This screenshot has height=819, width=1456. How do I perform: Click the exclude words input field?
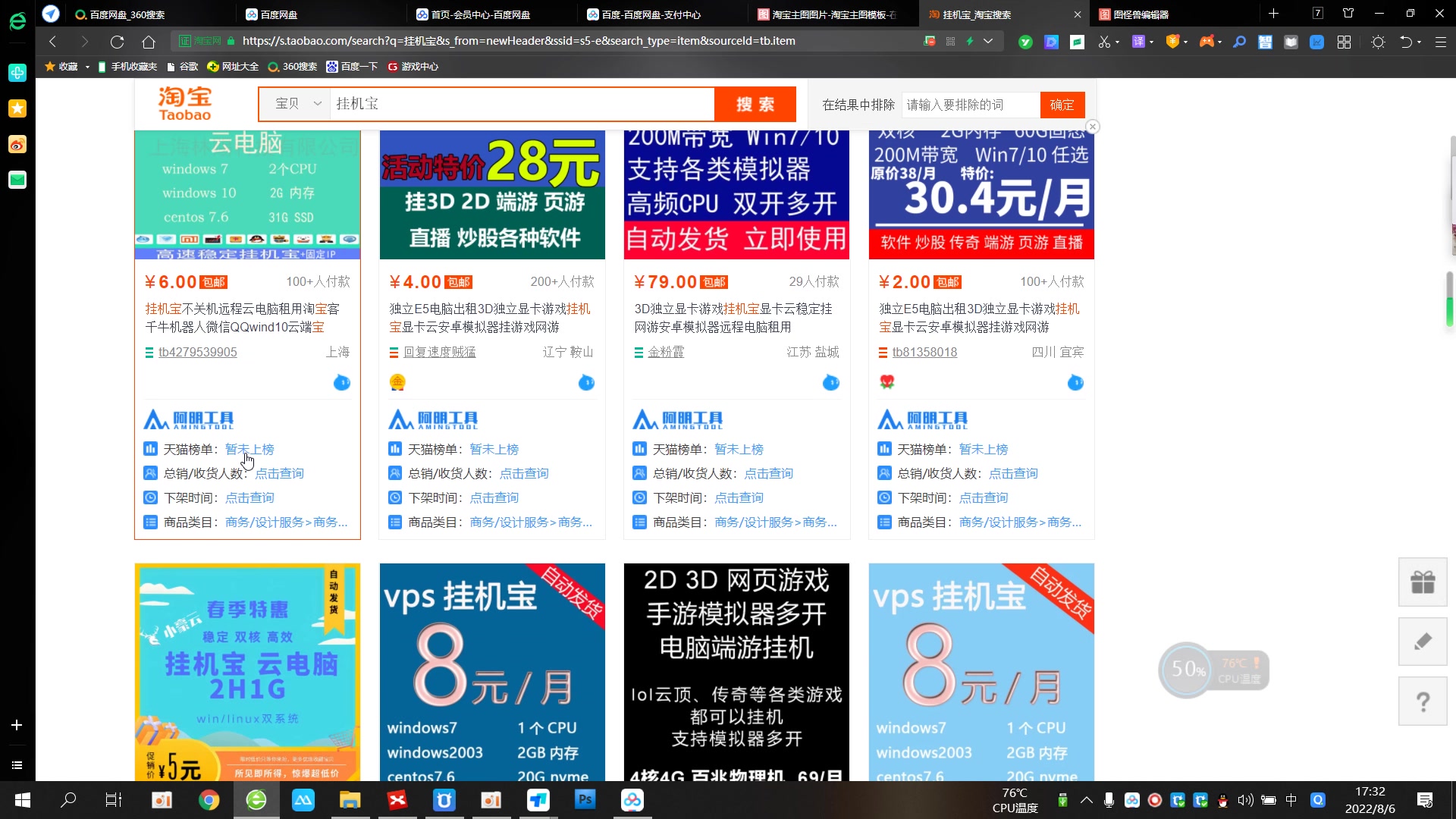(x=971, y=105)
